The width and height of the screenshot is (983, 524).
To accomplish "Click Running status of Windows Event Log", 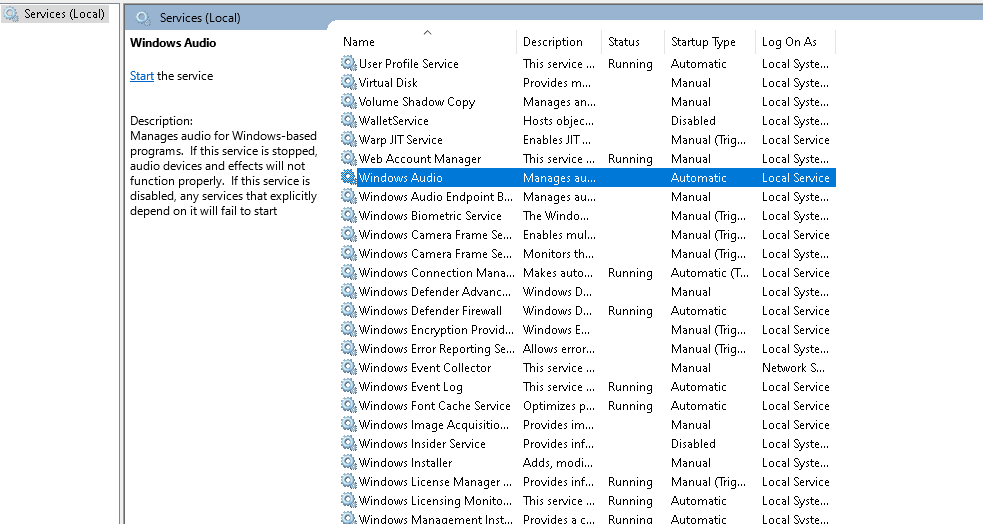I will click(630, 387).
